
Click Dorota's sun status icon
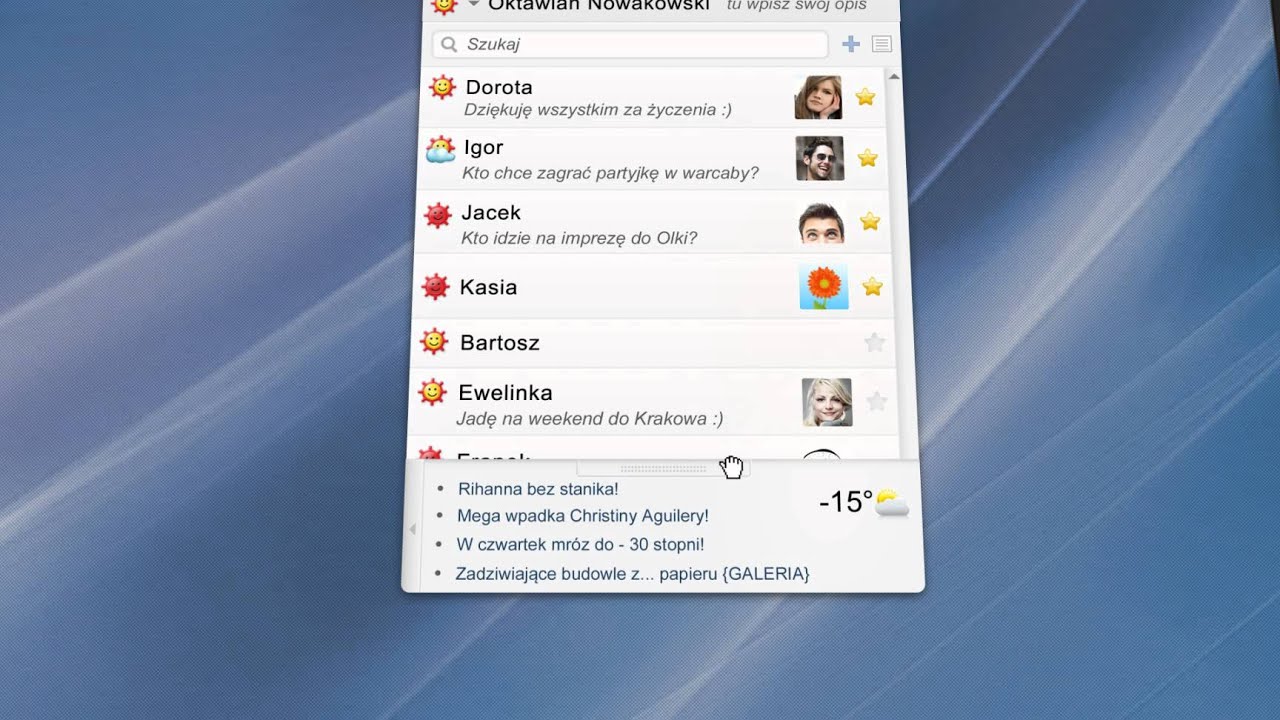(442, 87)
